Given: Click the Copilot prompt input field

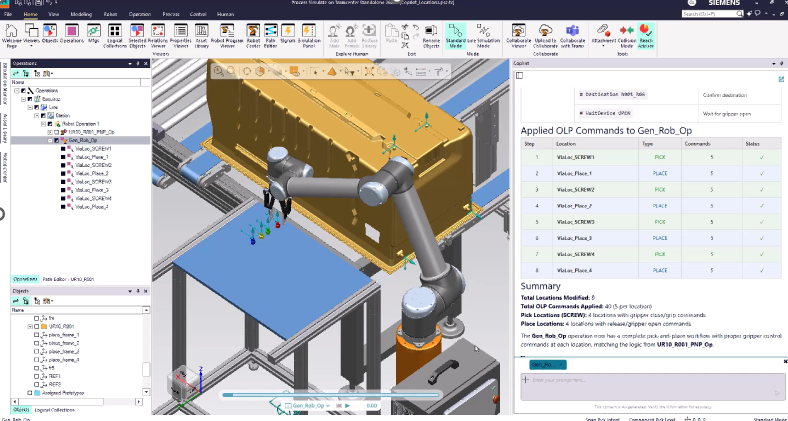Looking at the screenshot, I should coord(653,386).
